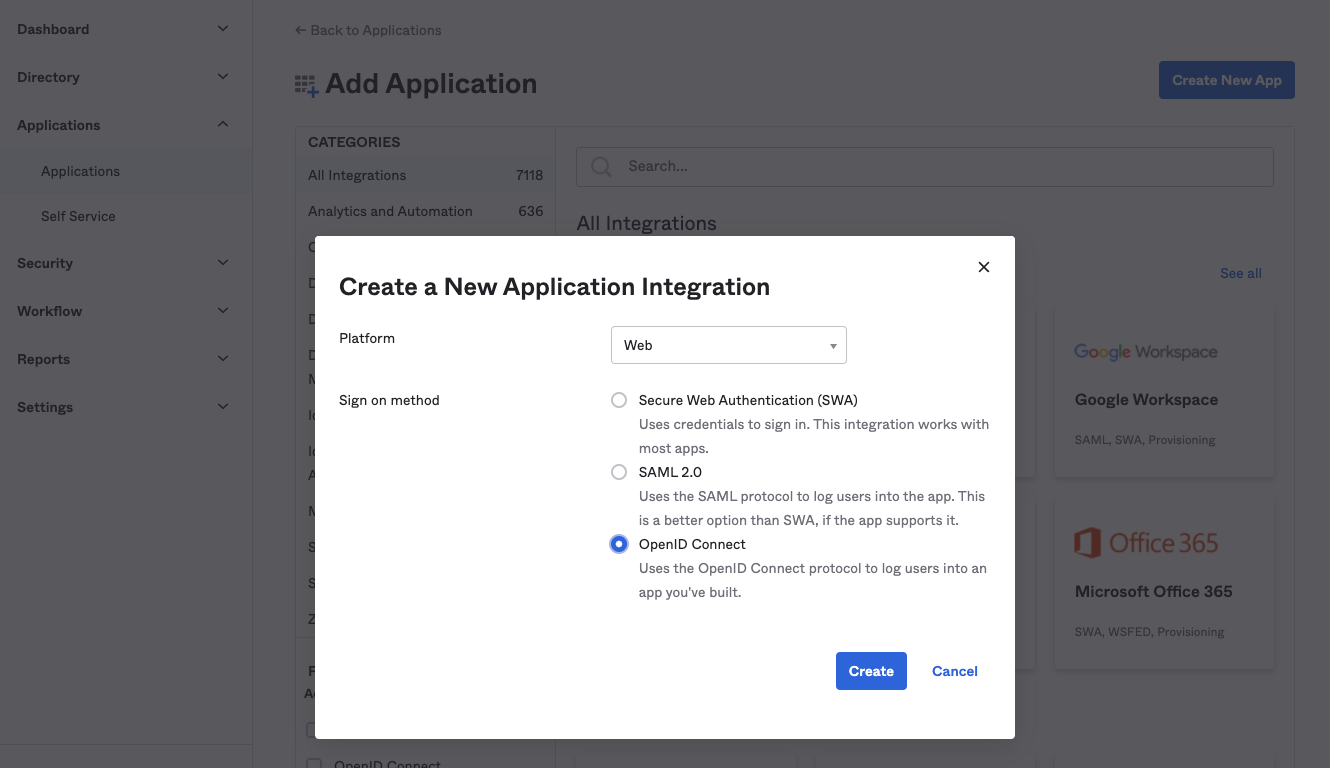Viewport: 1330px width, 768px height.
Task: Click the Google Workspace logo
Action: coord(1146,352)
